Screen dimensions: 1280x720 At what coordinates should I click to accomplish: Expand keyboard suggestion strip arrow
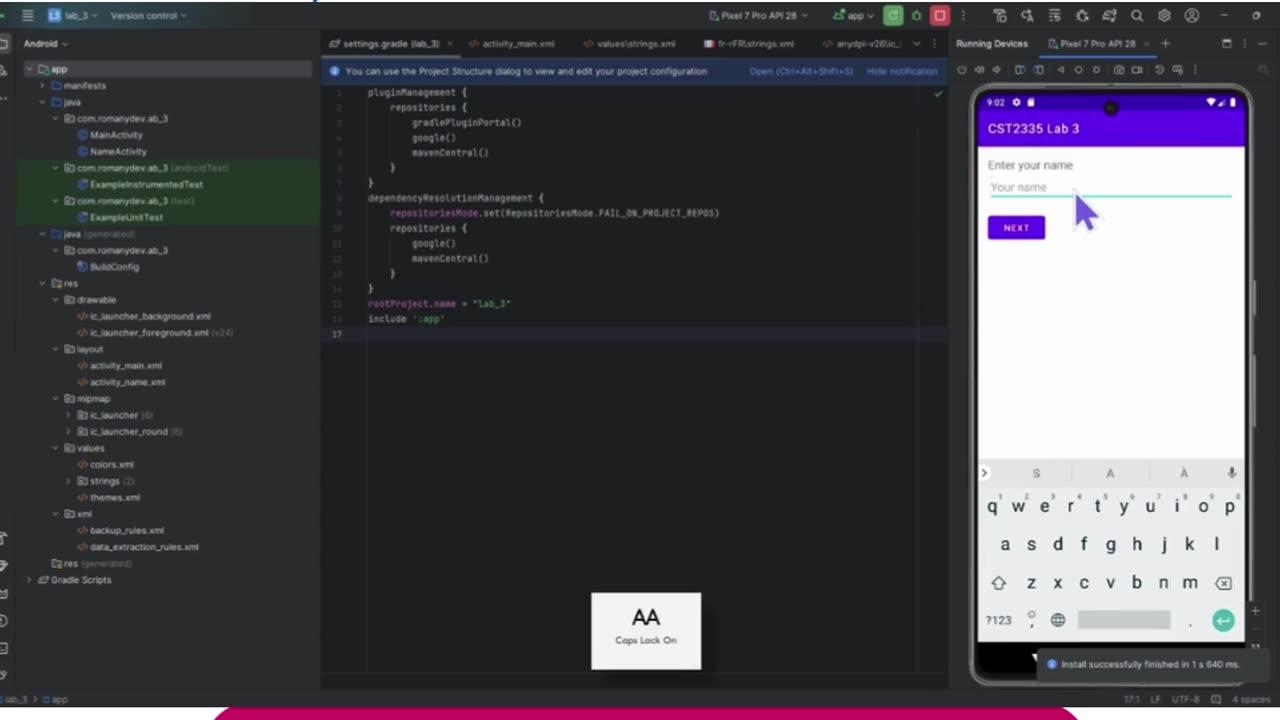[x=984, y=473]
